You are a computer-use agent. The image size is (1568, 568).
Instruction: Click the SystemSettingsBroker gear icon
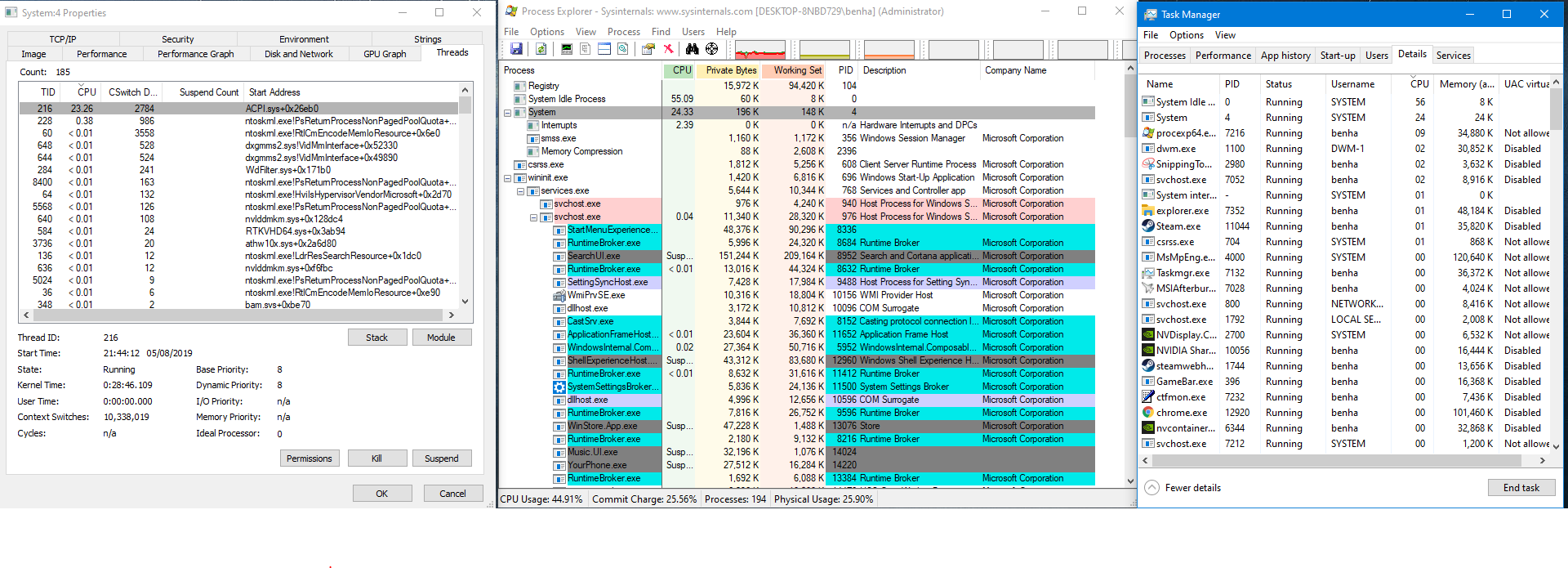(x=559, y=387)
